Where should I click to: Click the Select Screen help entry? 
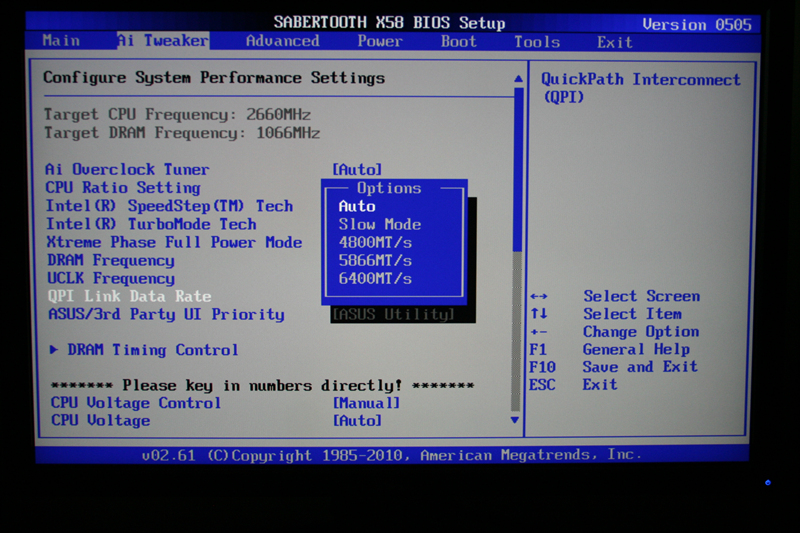pyautogui.click(x=641, y=296)
